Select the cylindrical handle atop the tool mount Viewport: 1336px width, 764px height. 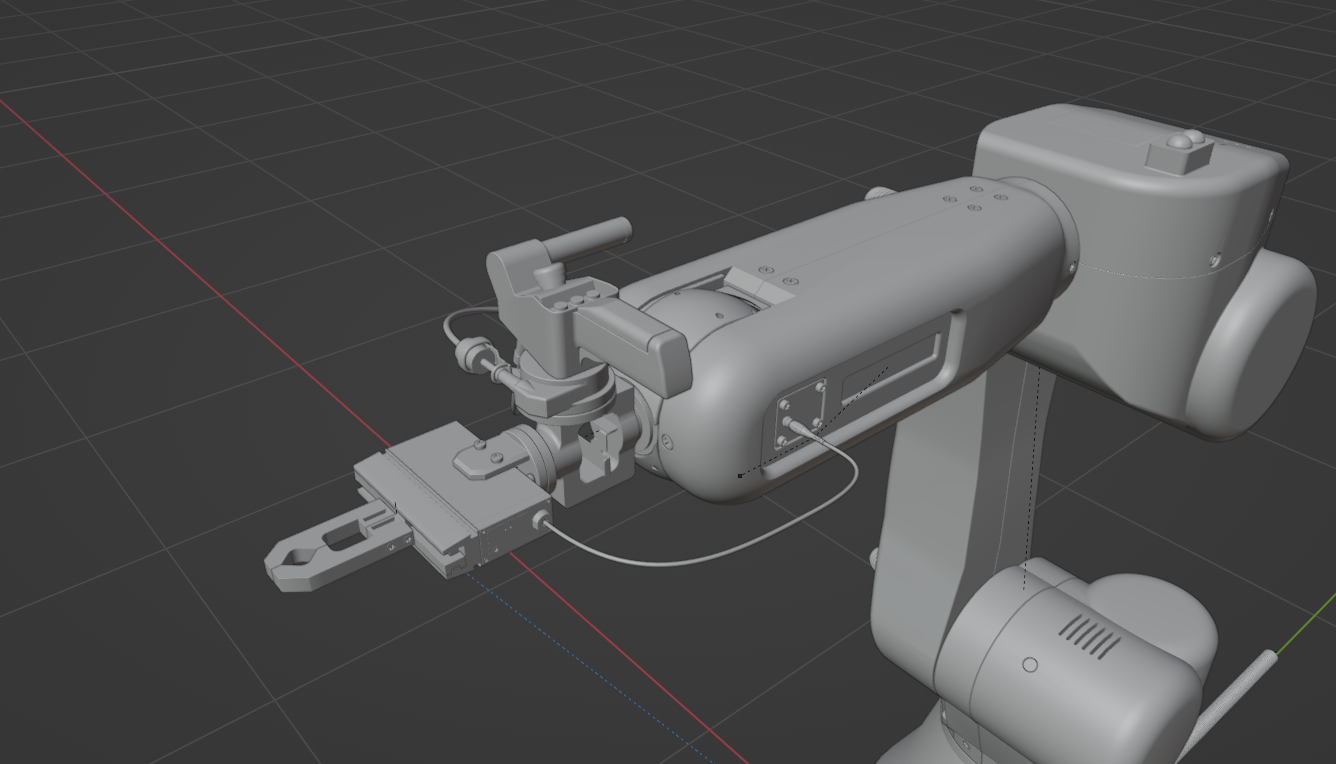[590, 240]
